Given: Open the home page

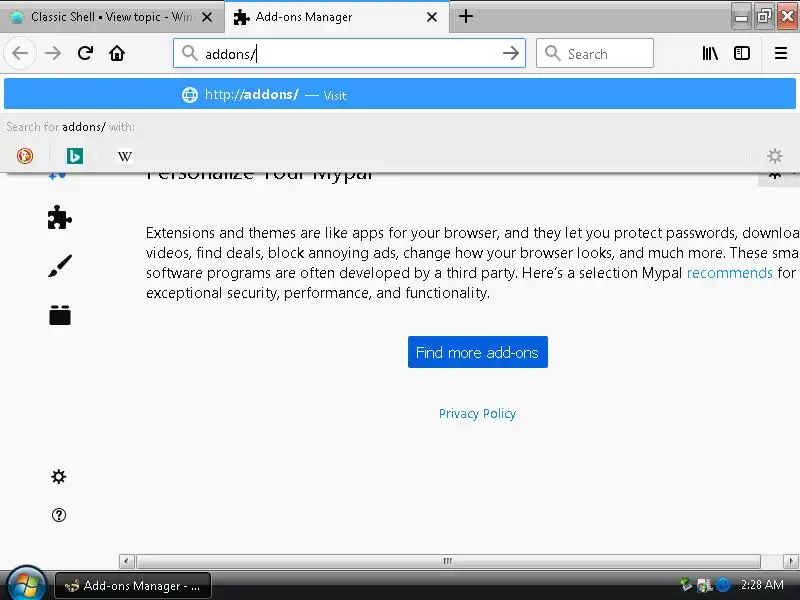Looking at the screenshot, I should 117,53.
